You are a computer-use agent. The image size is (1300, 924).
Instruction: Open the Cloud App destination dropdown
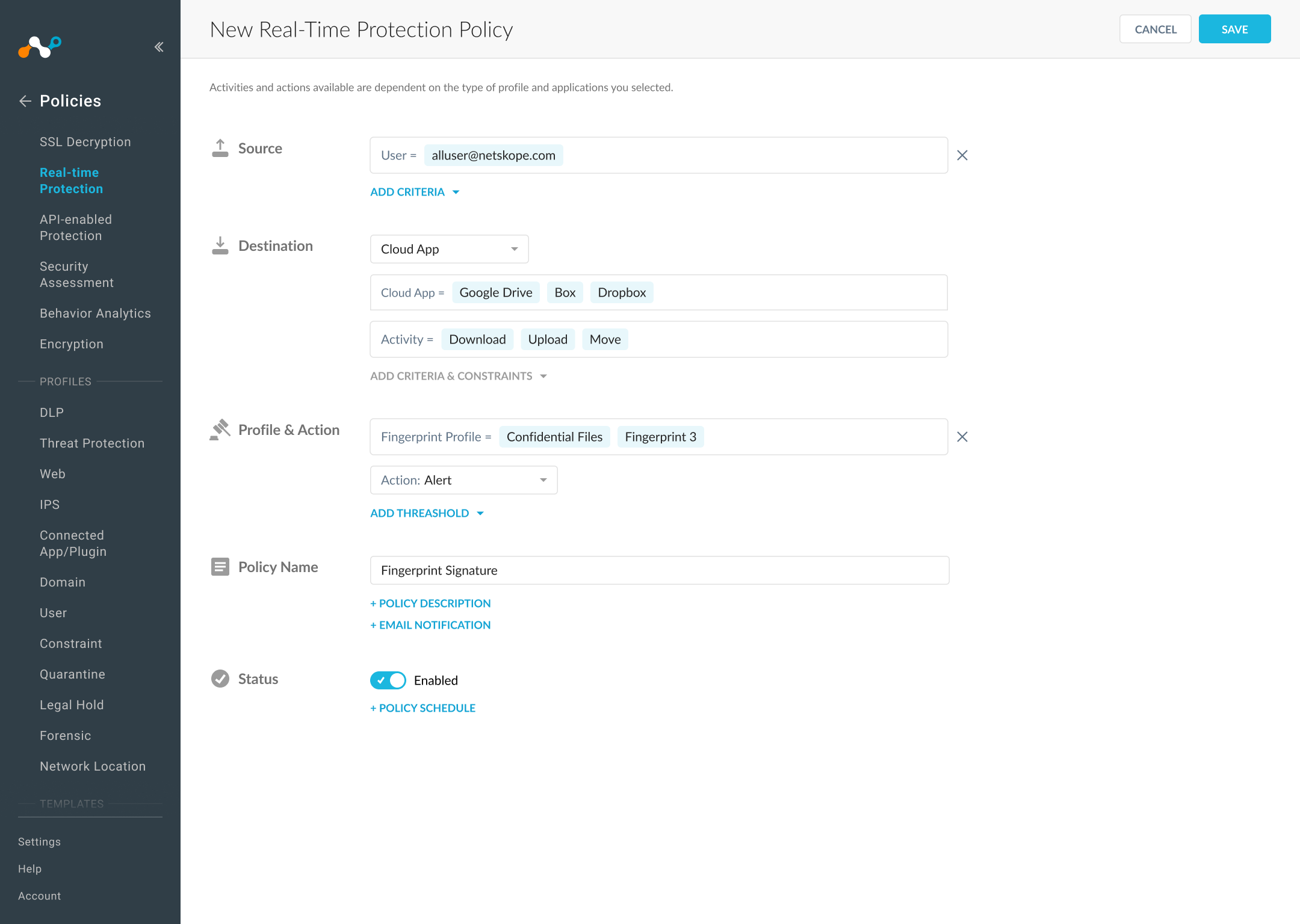(449, 249)
